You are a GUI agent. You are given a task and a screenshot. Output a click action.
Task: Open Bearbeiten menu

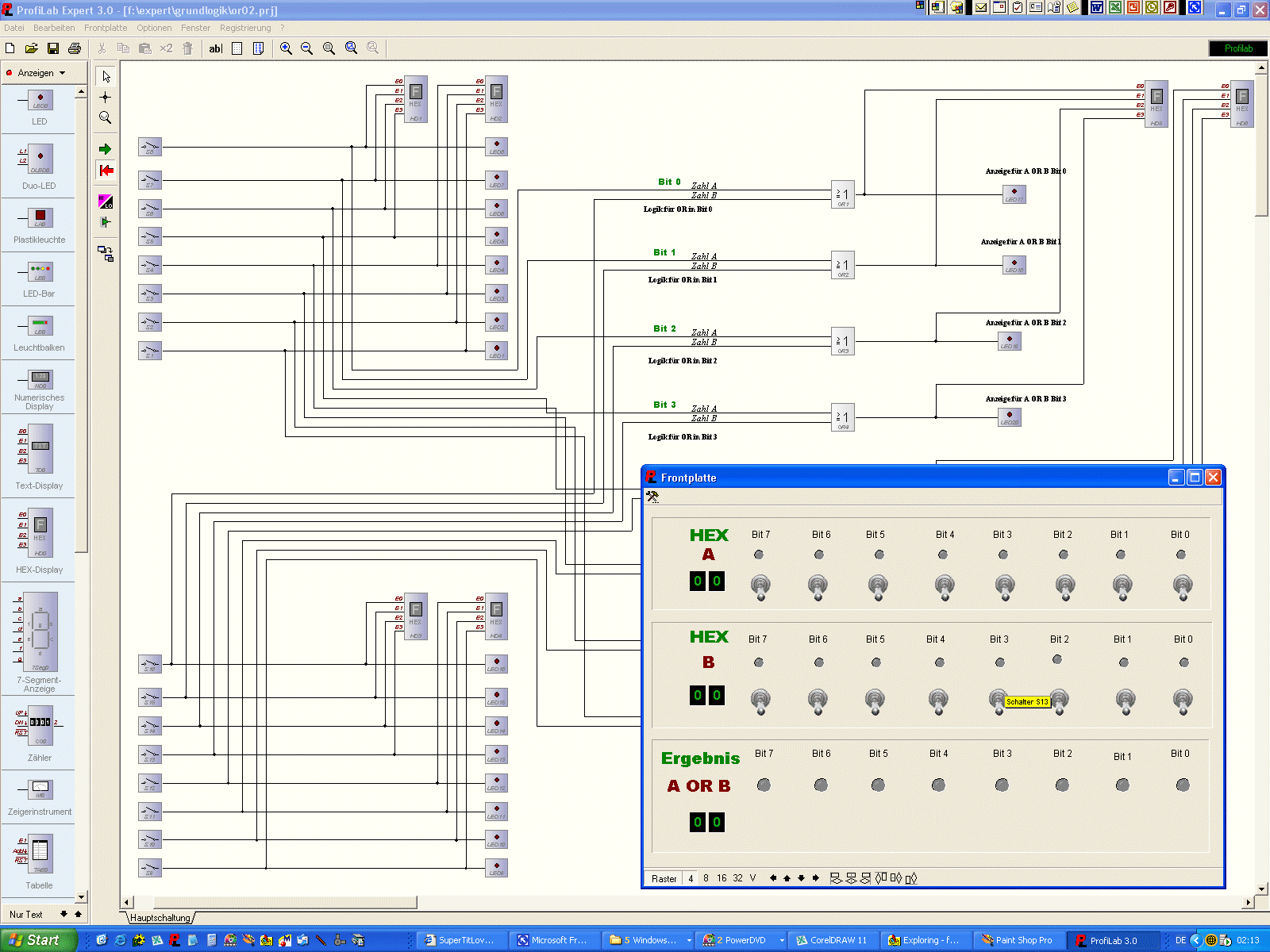tap(54, 28)
